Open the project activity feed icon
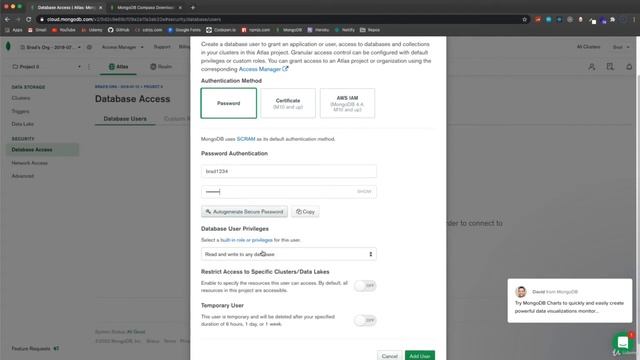This screenshot has width=640, height=360. point(610,67)
